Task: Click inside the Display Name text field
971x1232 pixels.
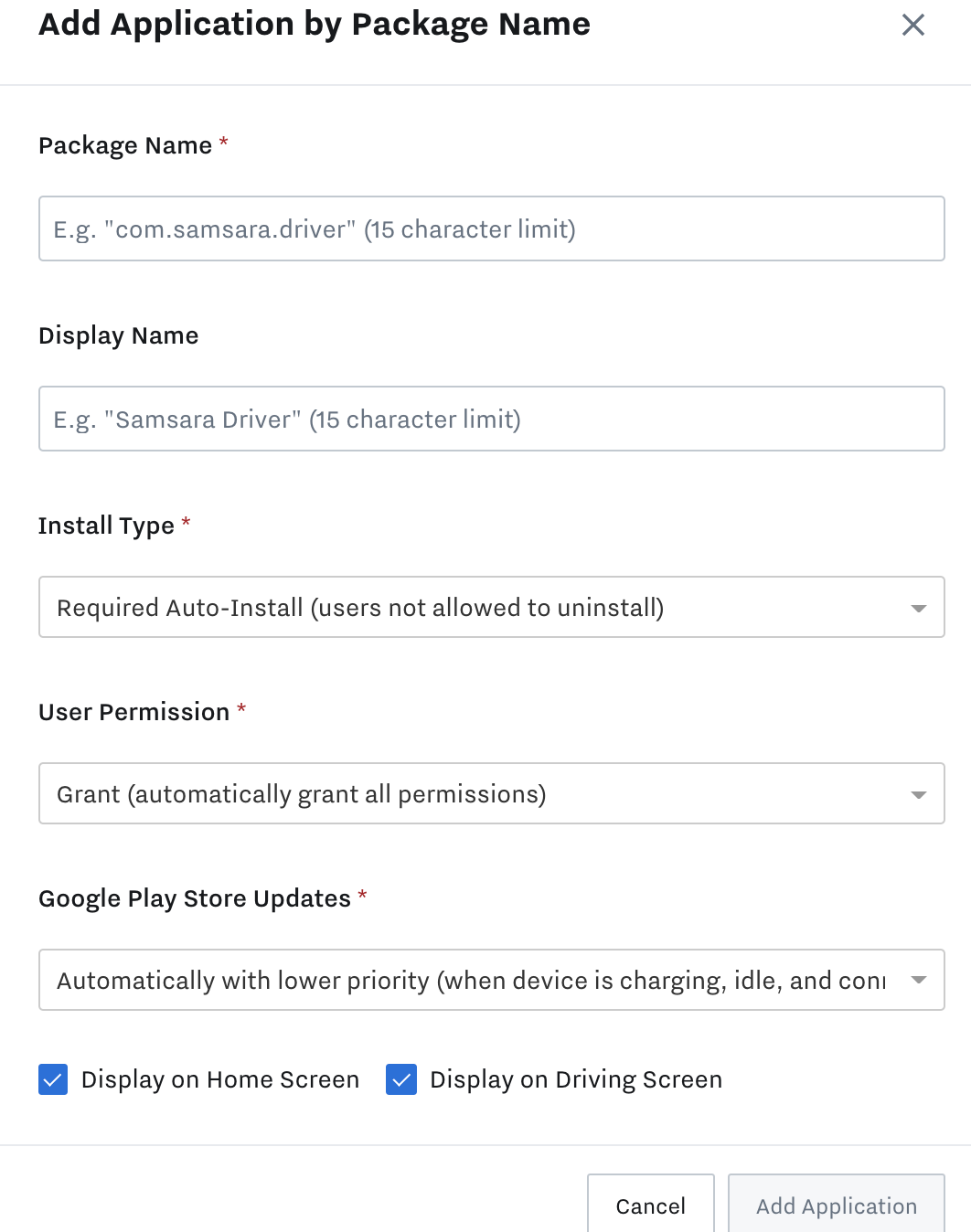Action: pyautogui.click(x=492, y=419)
